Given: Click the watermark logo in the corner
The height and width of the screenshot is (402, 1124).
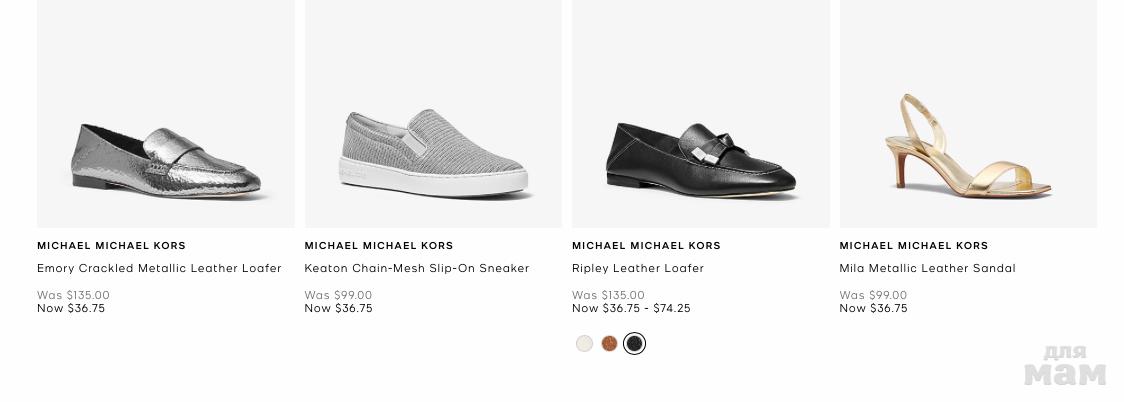Looking at the screenshot, I should [1065, 366].
